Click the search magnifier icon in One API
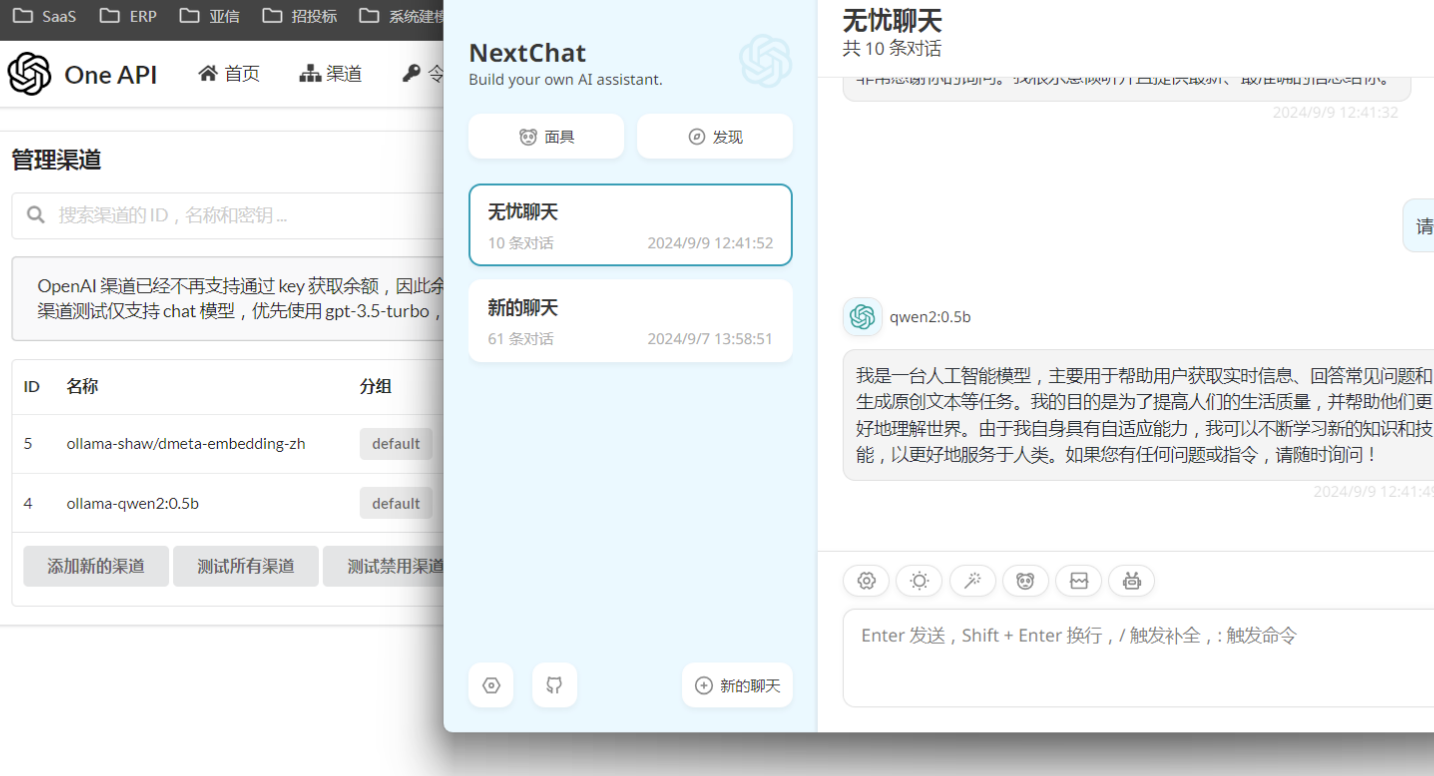The width and height of the screenshot is (1434, 776). pyautogui.click(x=36, y=215)
